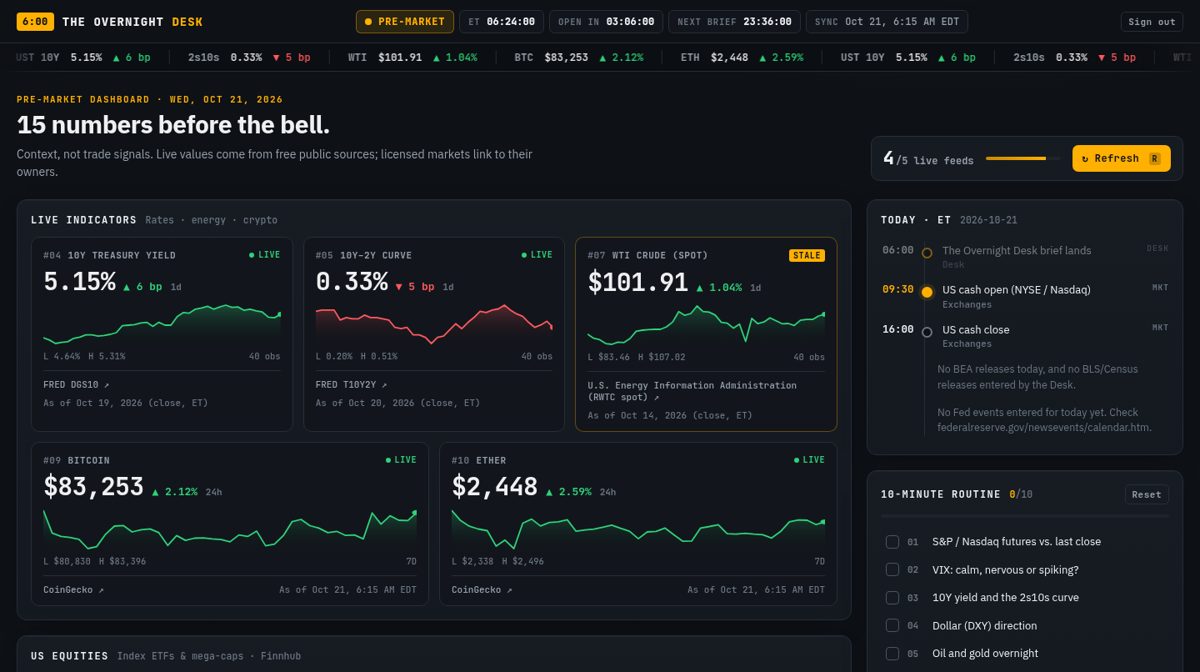Click the SYNC Oct 21, 6:15 AM EDT chip
Viewport: 1200px width, 672px height.
[886, 21]
